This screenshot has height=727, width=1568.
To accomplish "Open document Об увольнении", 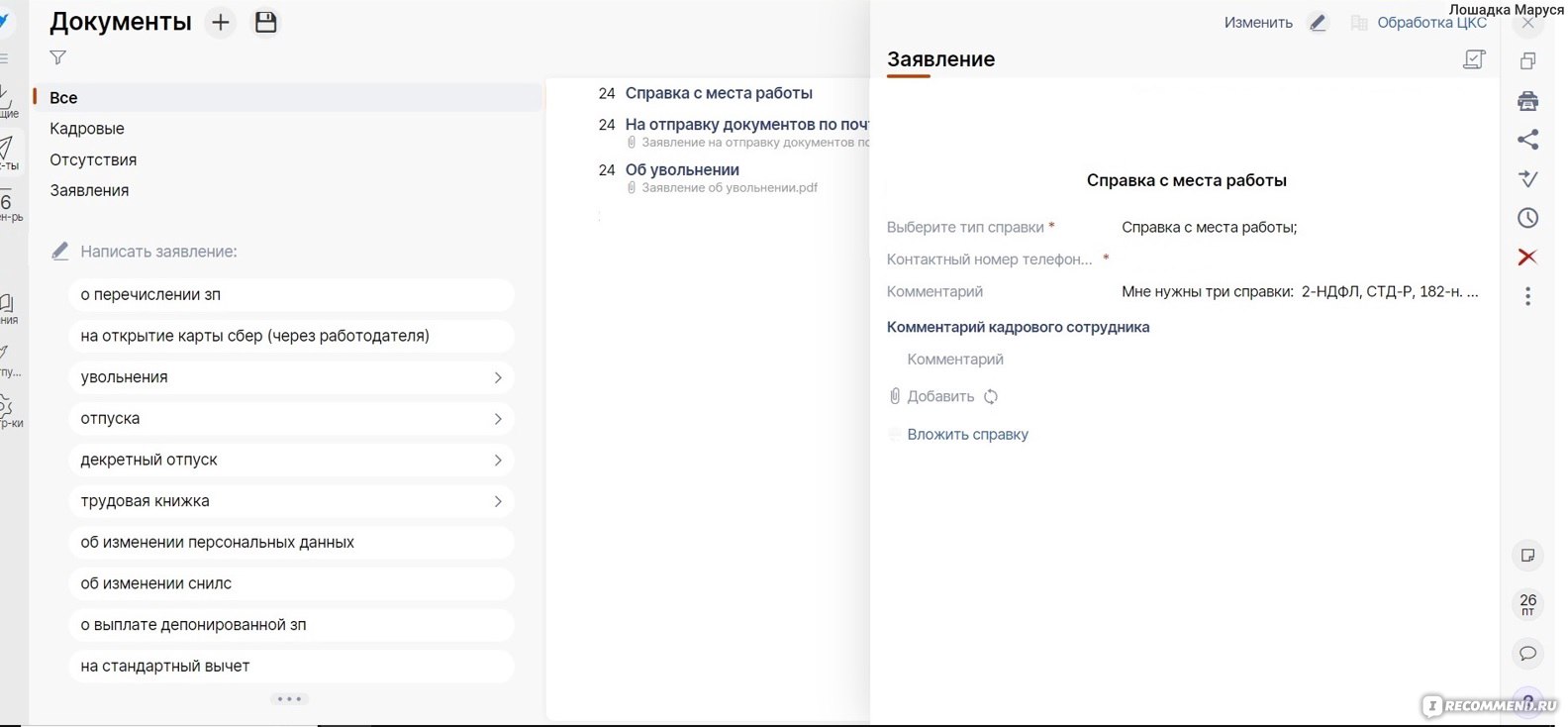I will coord(682,170).
